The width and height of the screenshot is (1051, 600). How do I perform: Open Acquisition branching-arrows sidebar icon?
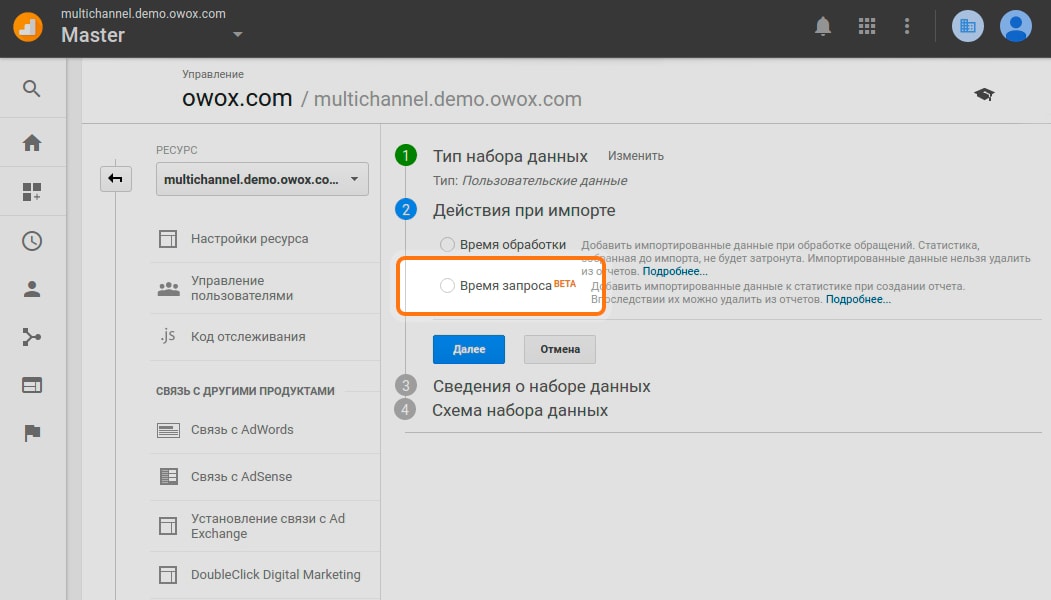point(32,337)
